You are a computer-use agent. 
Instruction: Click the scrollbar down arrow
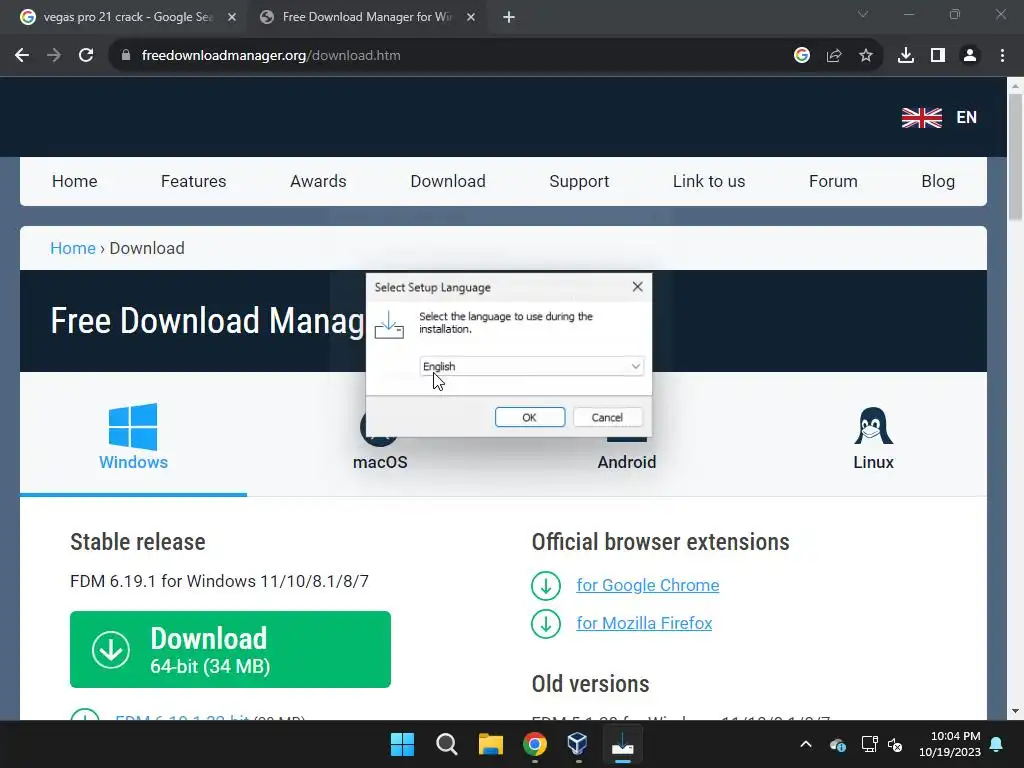click(x=1015, y=711)
